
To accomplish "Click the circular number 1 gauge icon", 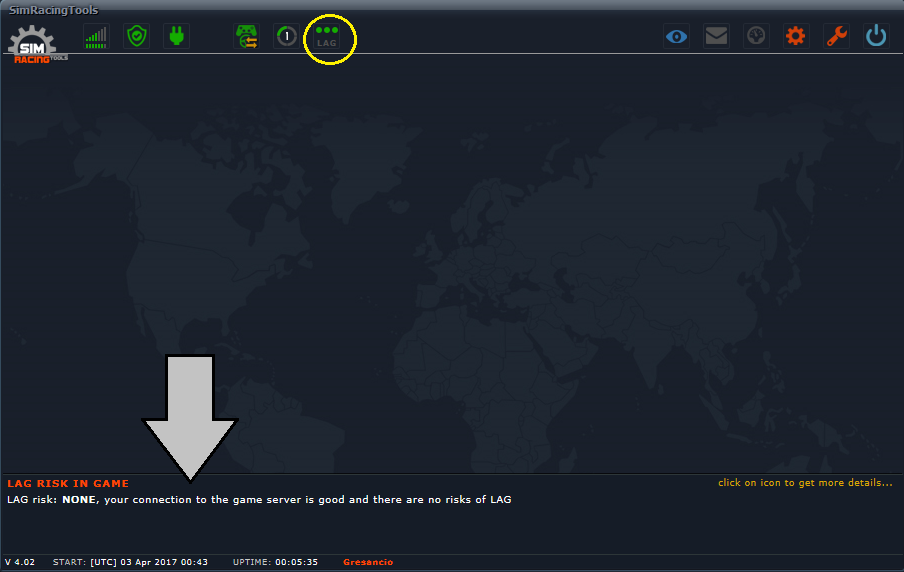I will (x=287, y=36).
